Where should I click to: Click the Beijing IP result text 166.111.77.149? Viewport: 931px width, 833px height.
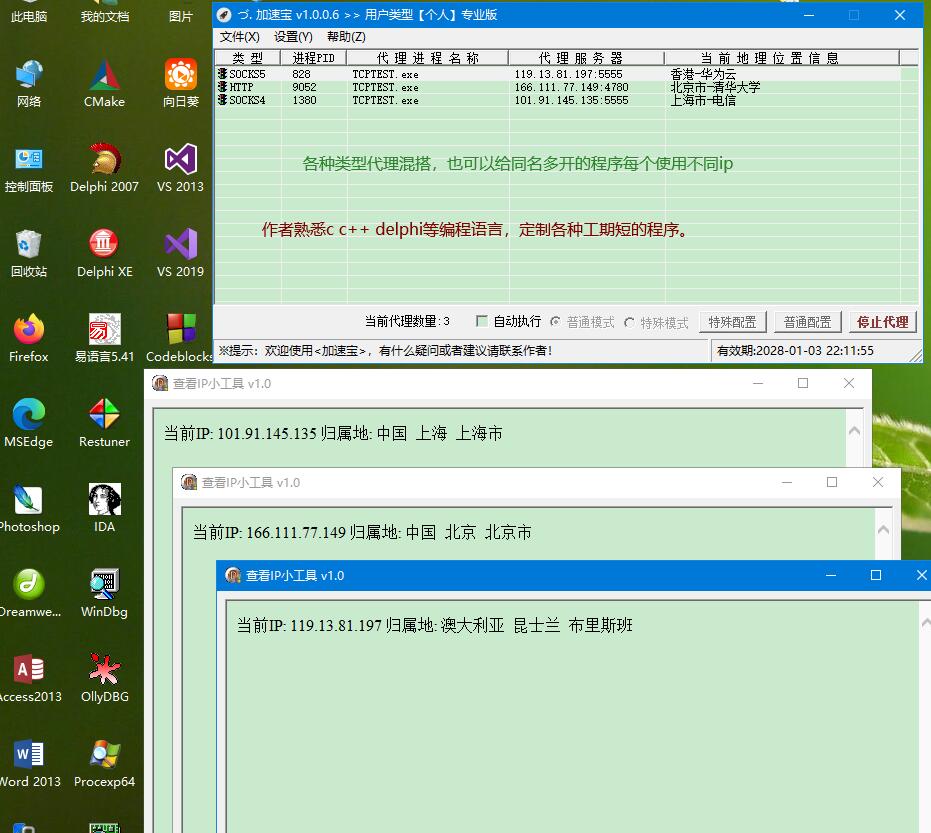(x=296, y=532)
